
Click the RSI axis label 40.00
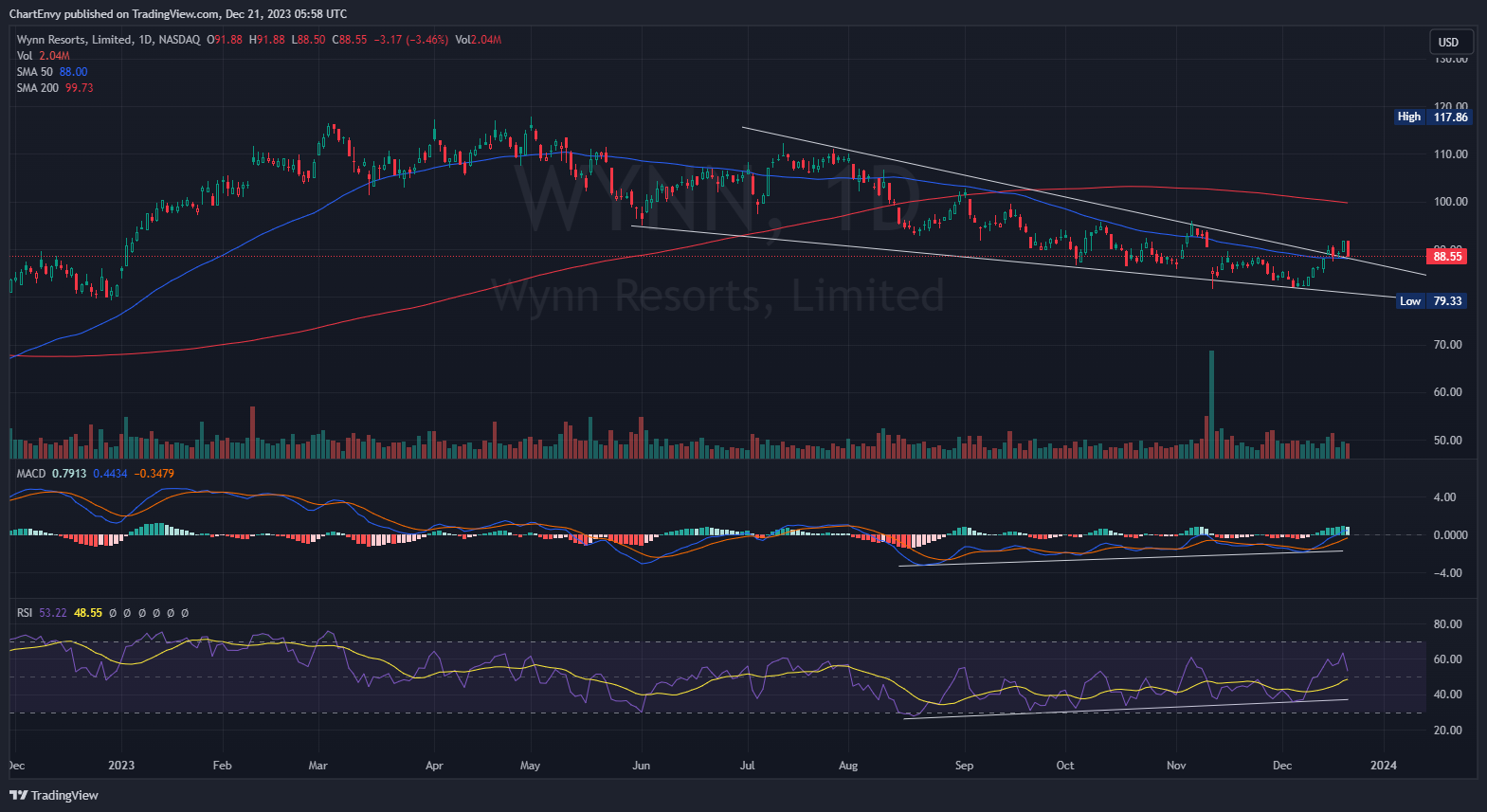pyautogui.click(x=1447, y=695)
